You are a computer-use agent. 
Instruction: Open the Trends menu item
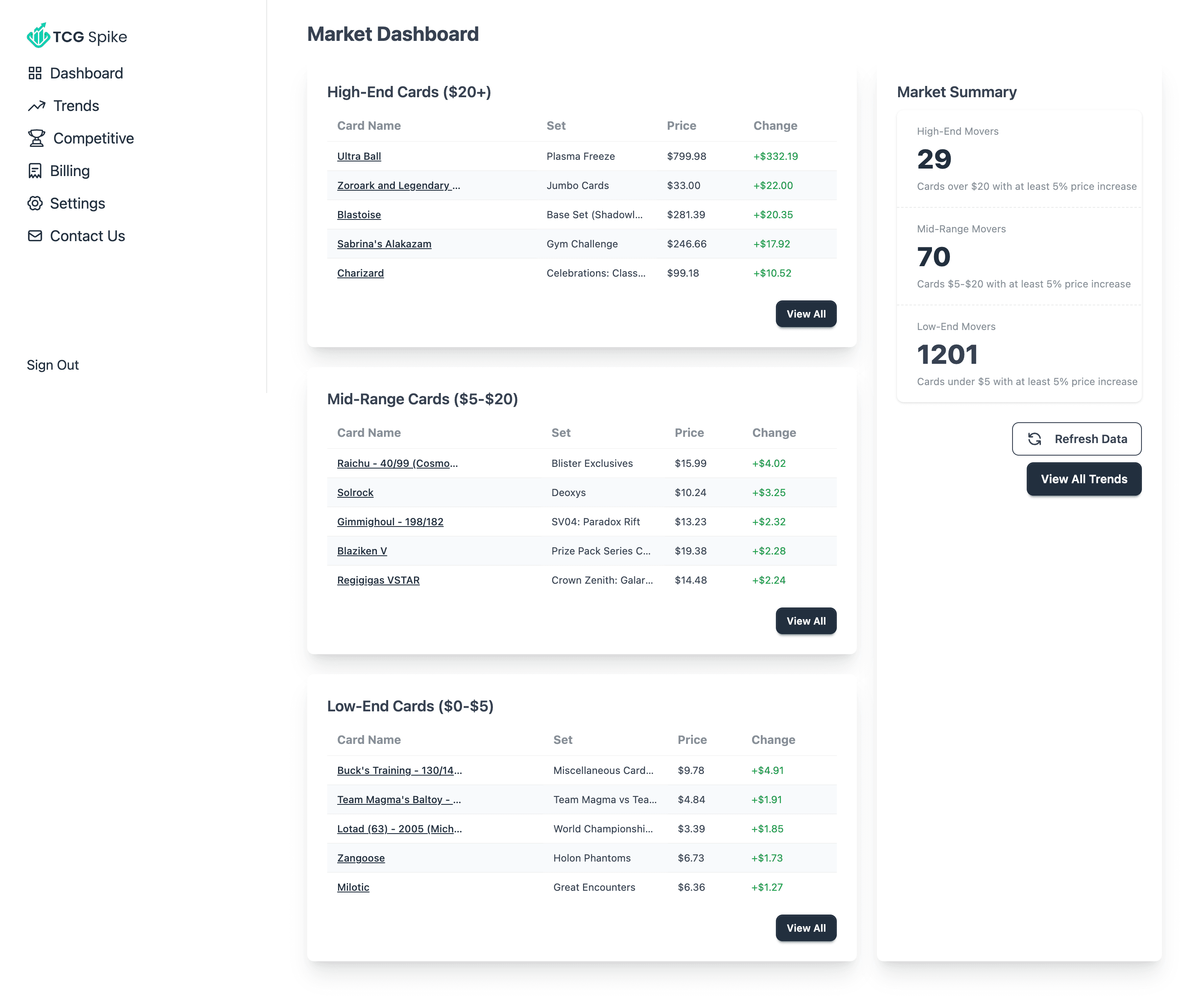click(76, 106)
